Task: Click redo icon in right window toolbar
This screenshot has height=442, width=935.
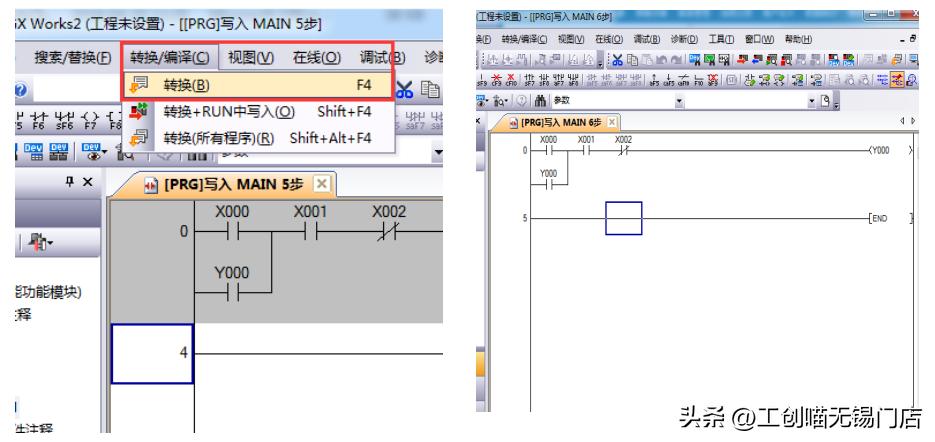Action: (676, 60)
